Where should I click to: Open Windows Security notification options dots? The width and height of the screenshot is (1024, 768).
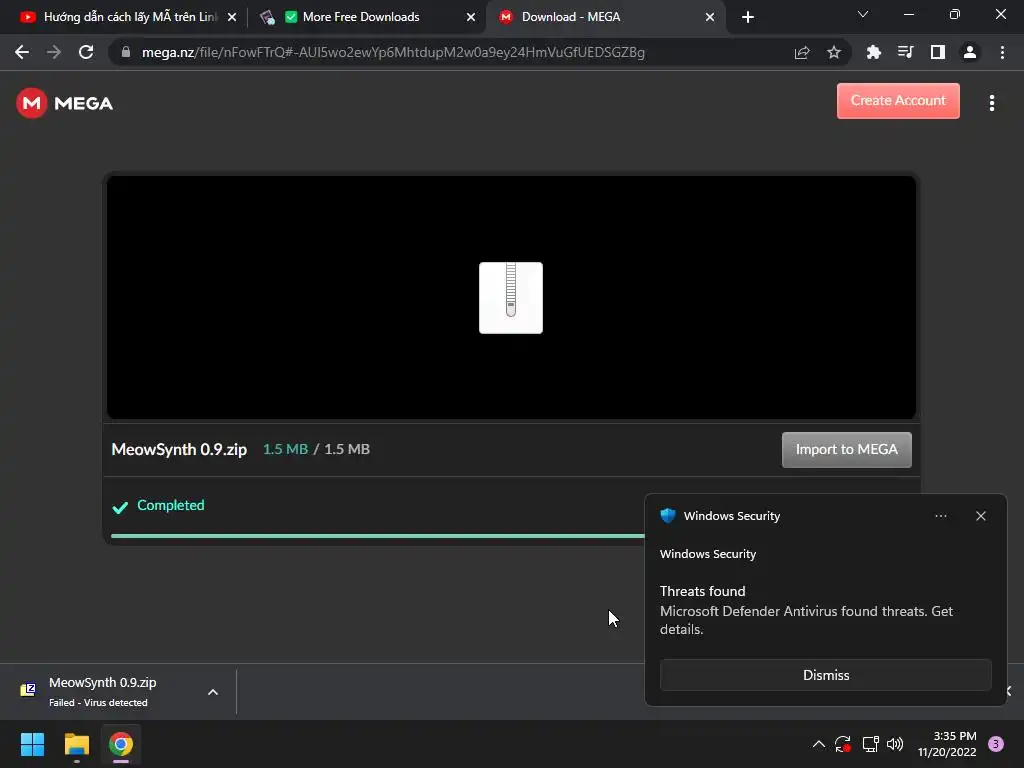point(940,516)
